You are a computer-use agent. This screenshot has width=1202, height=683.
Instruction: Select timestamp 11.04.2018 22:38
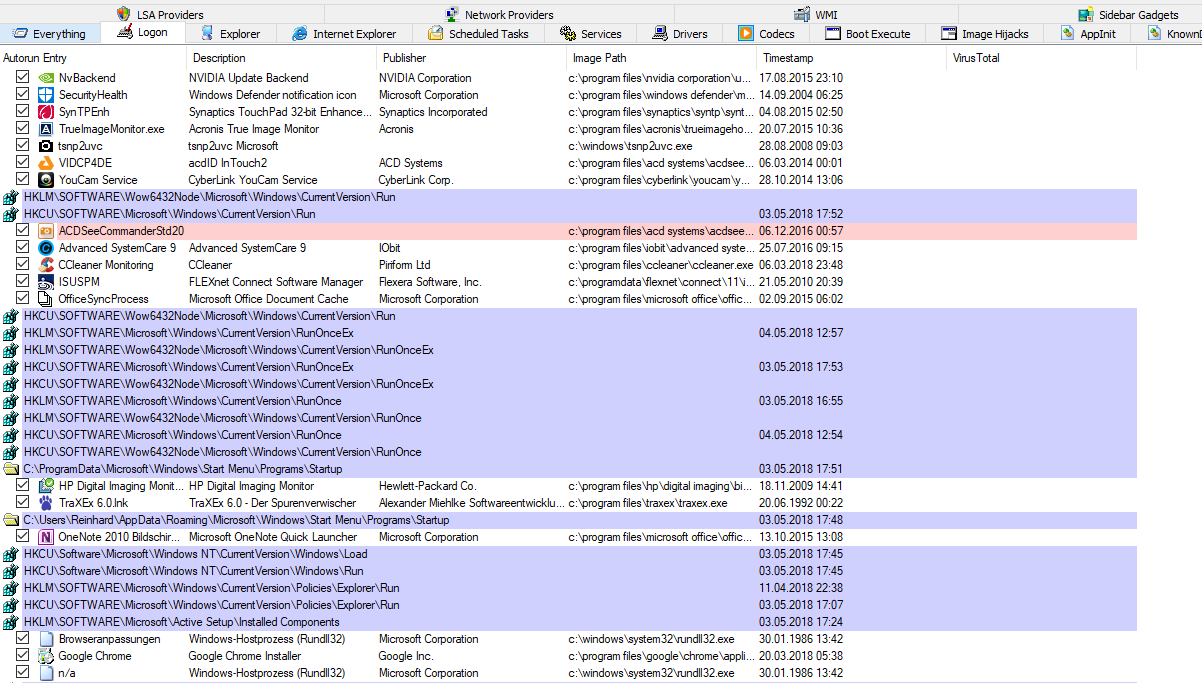[801, 588]
